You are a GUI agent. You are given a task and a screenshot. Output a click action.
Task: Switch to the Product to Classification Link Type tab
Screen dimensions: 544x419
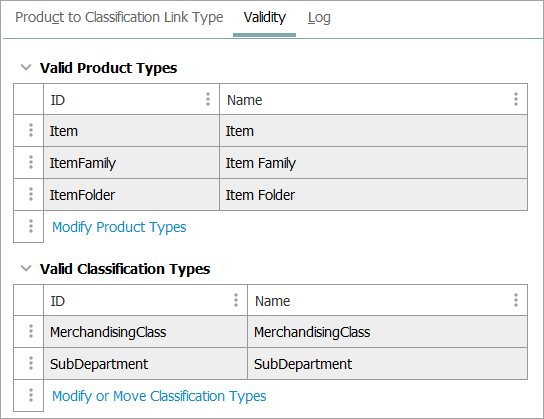(x=119, y=17)
